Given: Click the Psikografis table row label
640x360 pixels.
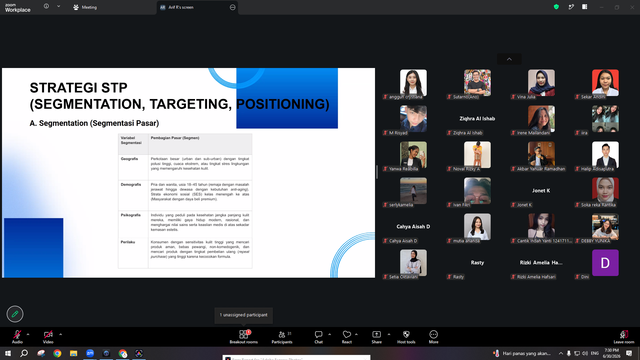Looking at the screenshot, I should (x=131, y=215).
